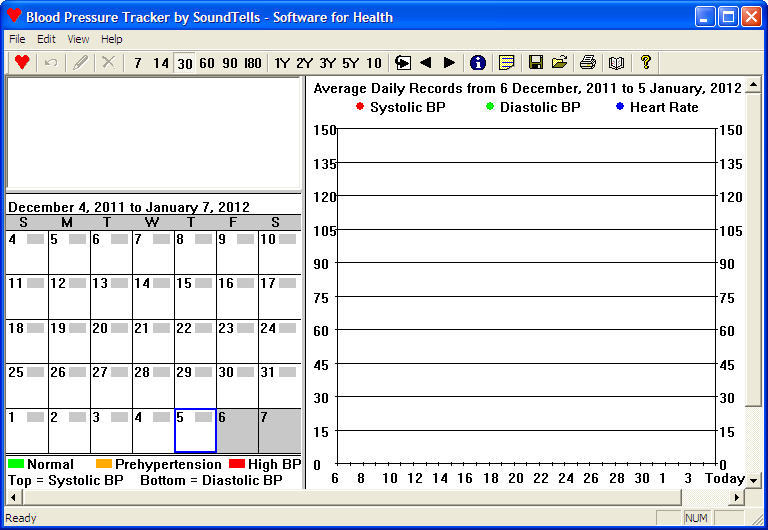Select January 3 calendar cell
Image resolution: width=768 pixels, height=530 pixels.
click(x=111, y=431)
